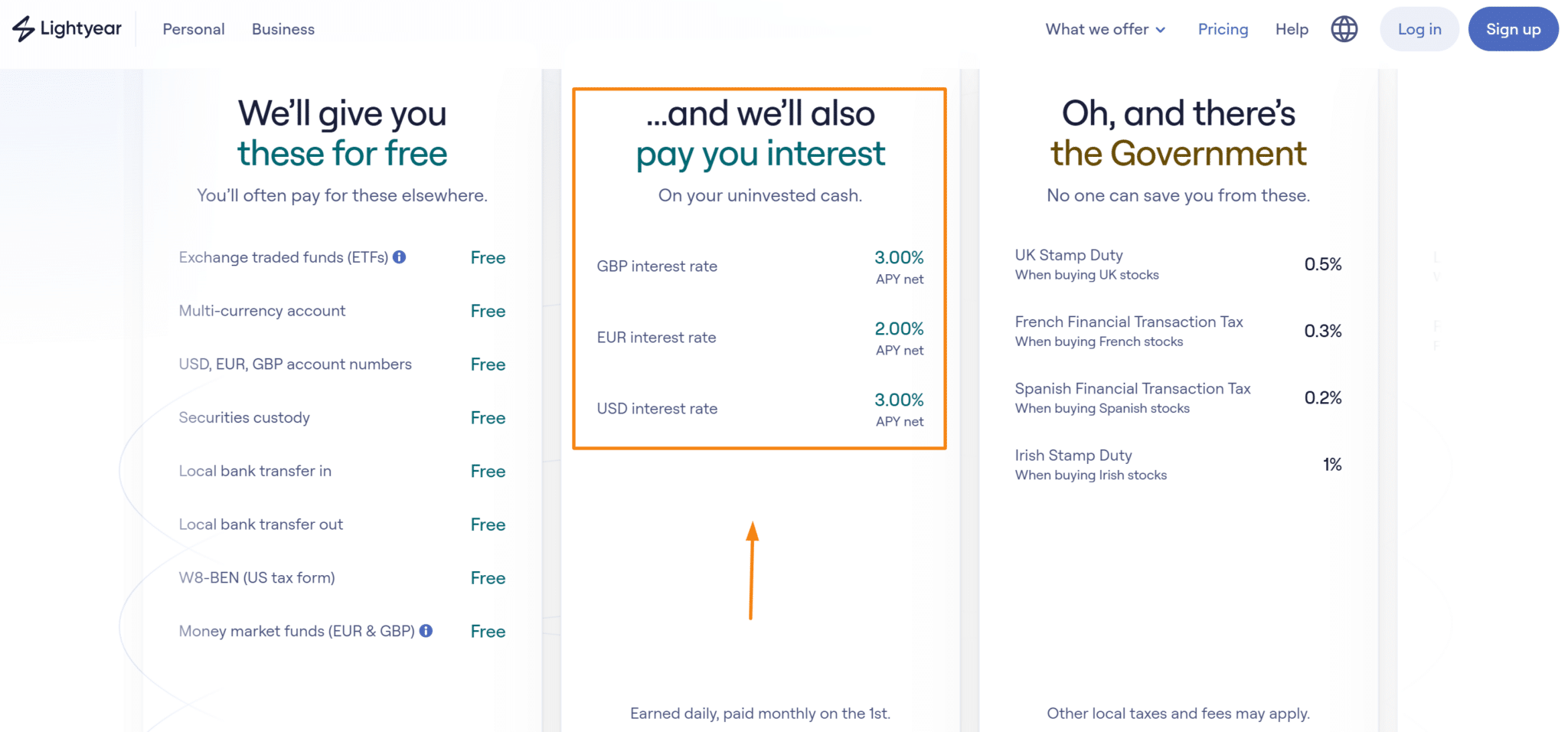Image resolution: width=1568 pixels, height=732 pixels.
Task: Select the Personal navigation item
Action: click(x=193, y=29)
